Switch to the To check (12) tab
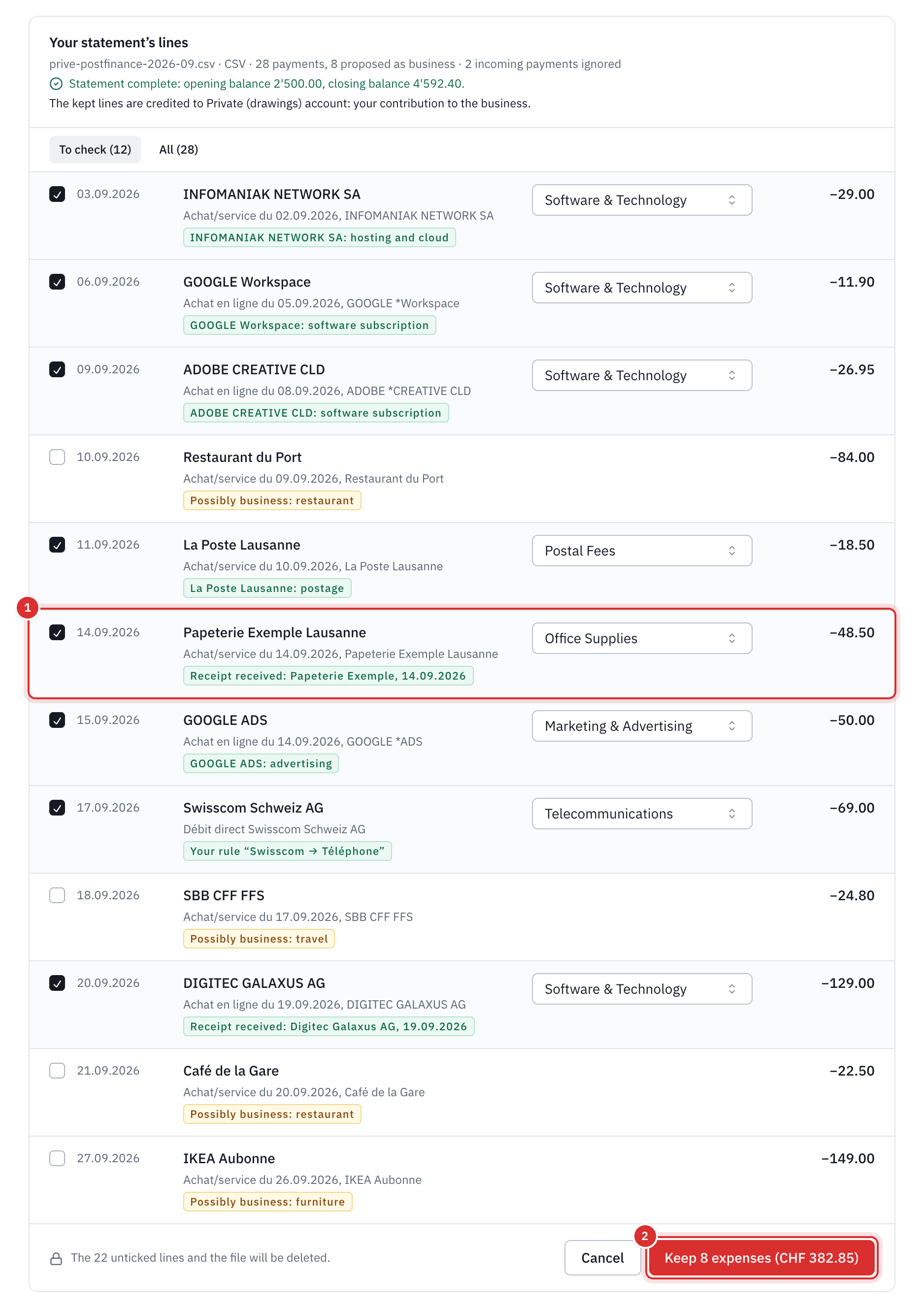924x1308 pixels. pos(95,150)
